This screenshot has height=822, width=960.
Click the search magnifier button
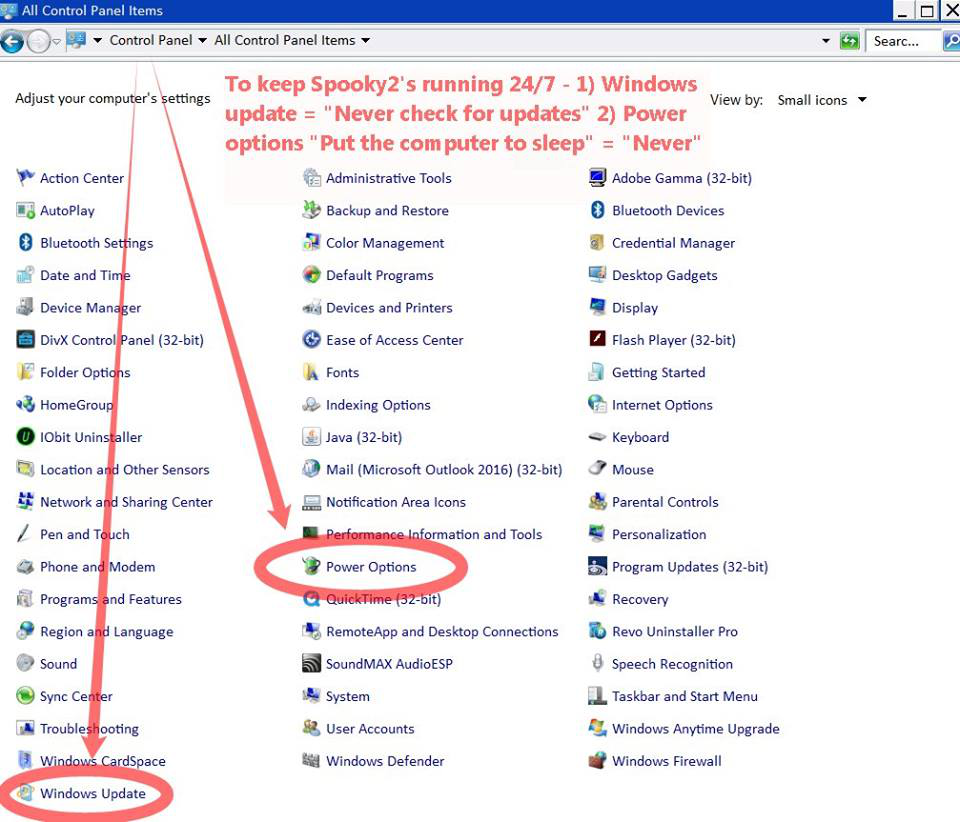(x=951, y=41)
